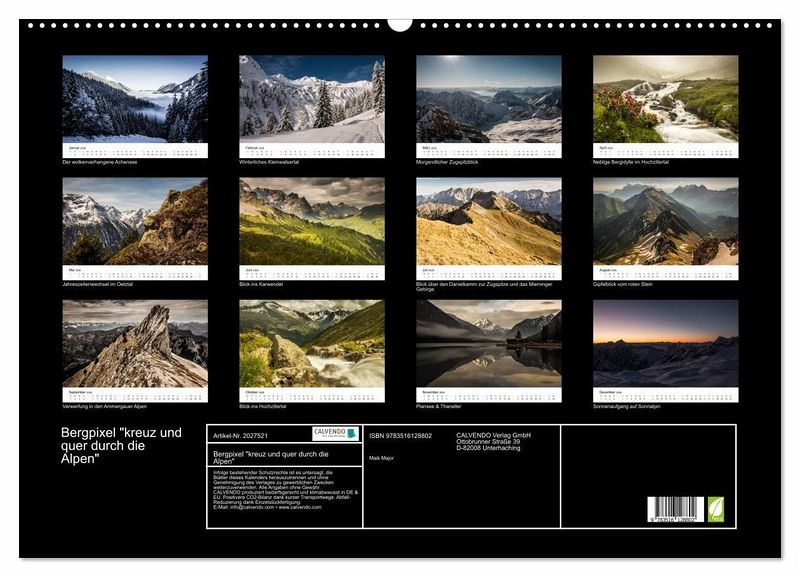Click caption 'Plansee & Thaneller'

point(439,407)
